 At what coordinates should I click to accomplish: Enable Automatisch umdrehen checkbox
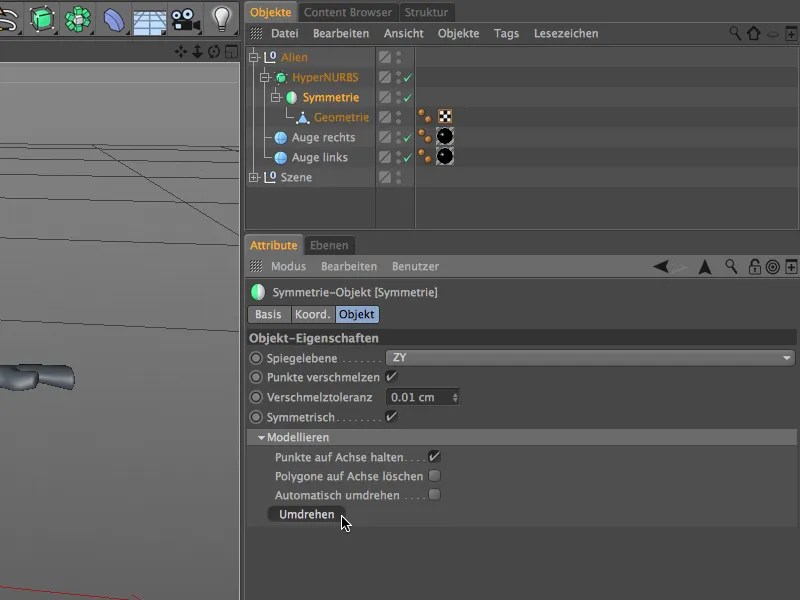[x=434, y=495]
